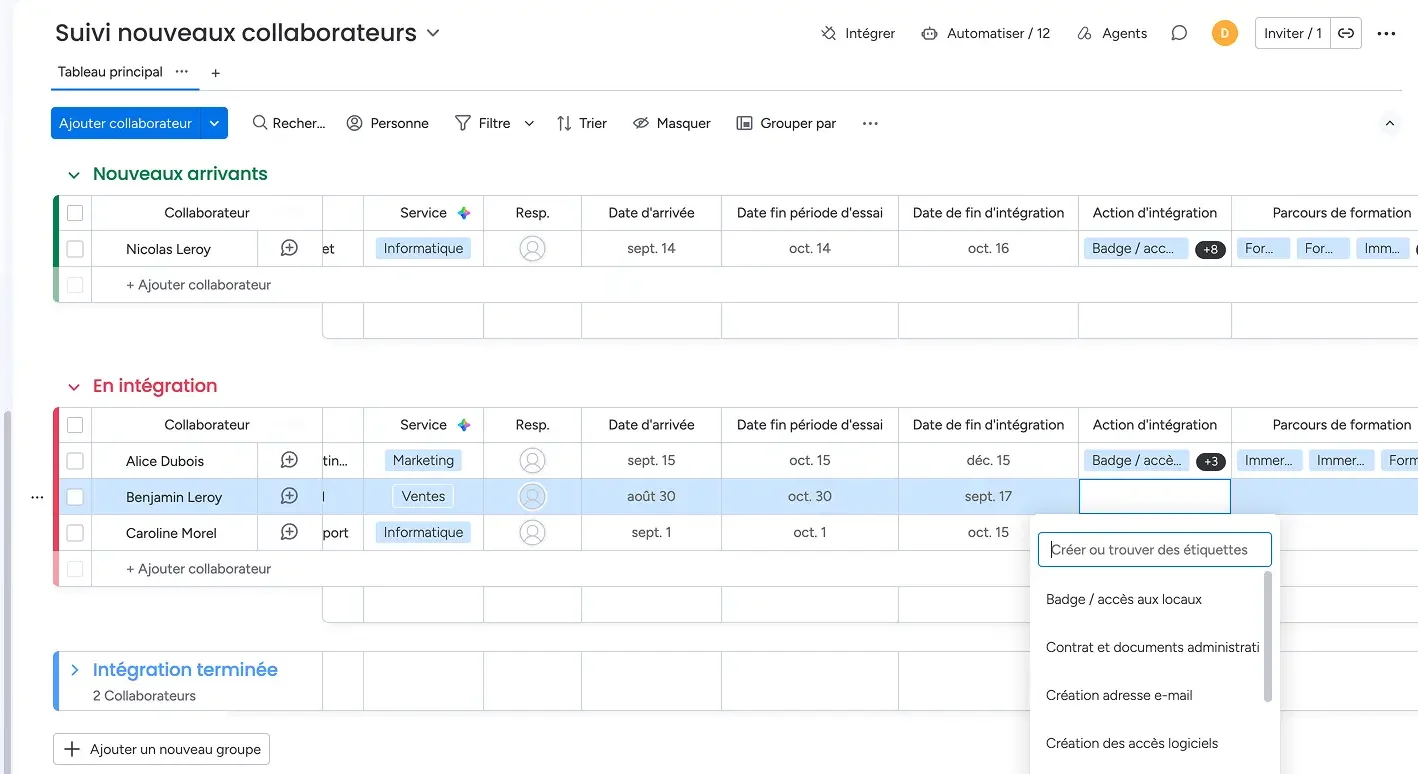The width and height of the screenshot is (1418, 774).
Task: Open conversation for Benjamin Leroy
Action: pyautogui.click(x=289, y=496)
